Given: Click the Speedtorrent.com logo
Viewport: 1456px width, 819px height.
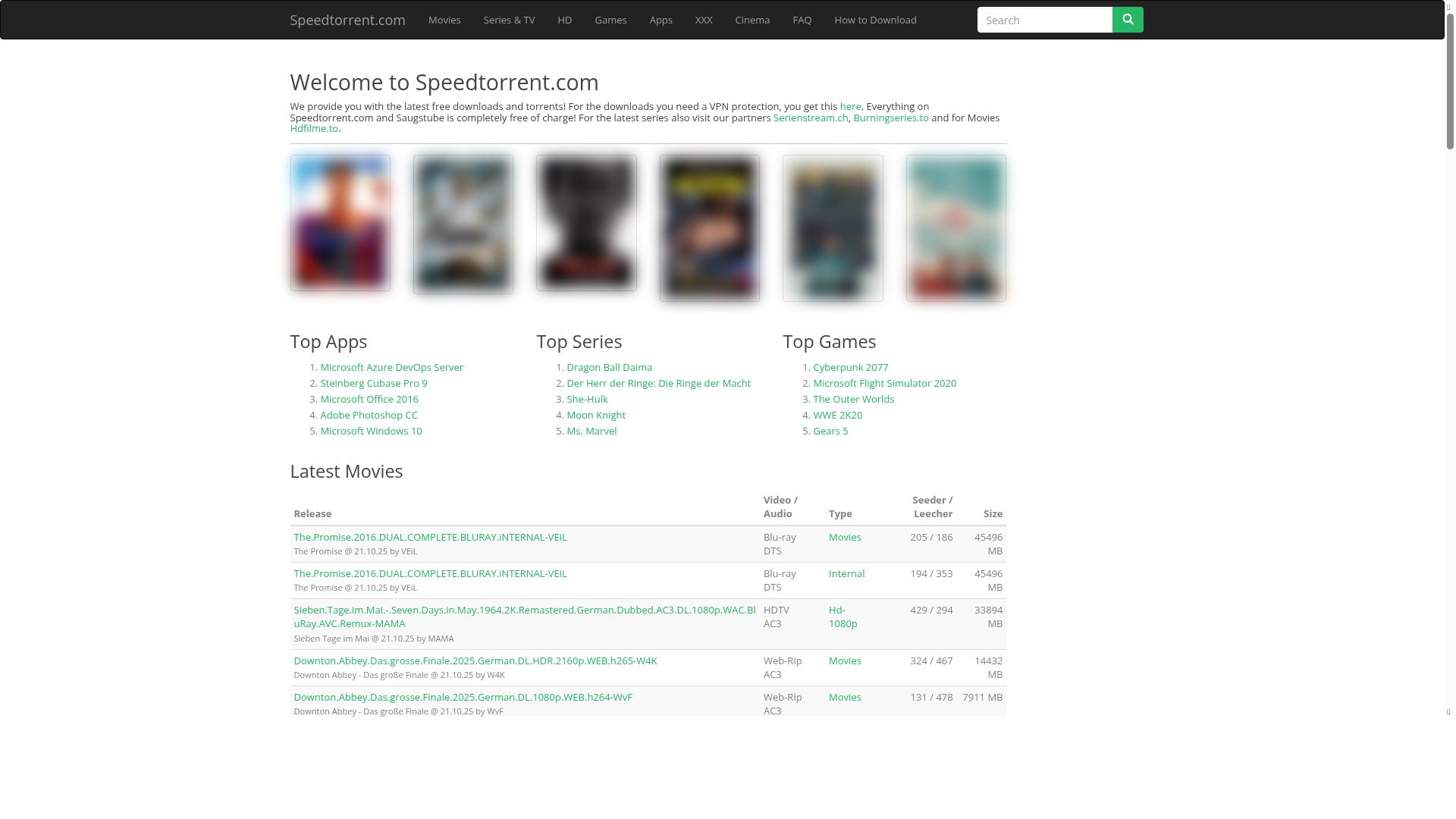Looking at the screenshot, I should 347,20.
